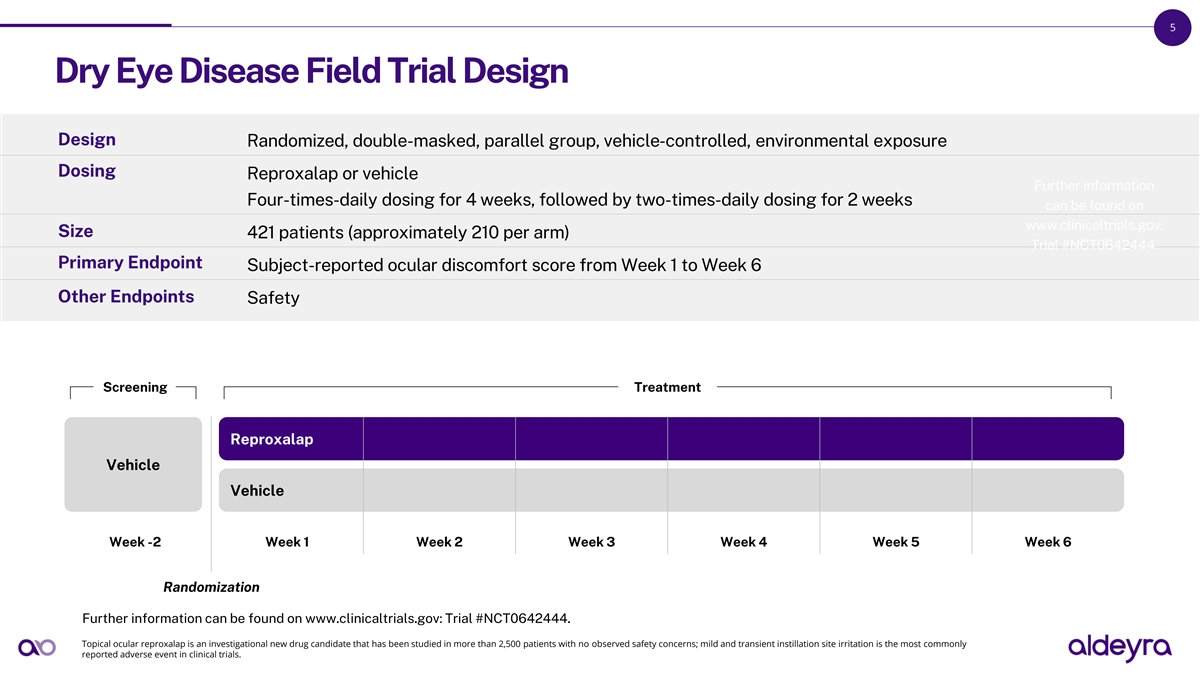Select the Other Endpoints row heading
Image resolution: width=1200 pixels, height=675 pixels.
(126, 296)
